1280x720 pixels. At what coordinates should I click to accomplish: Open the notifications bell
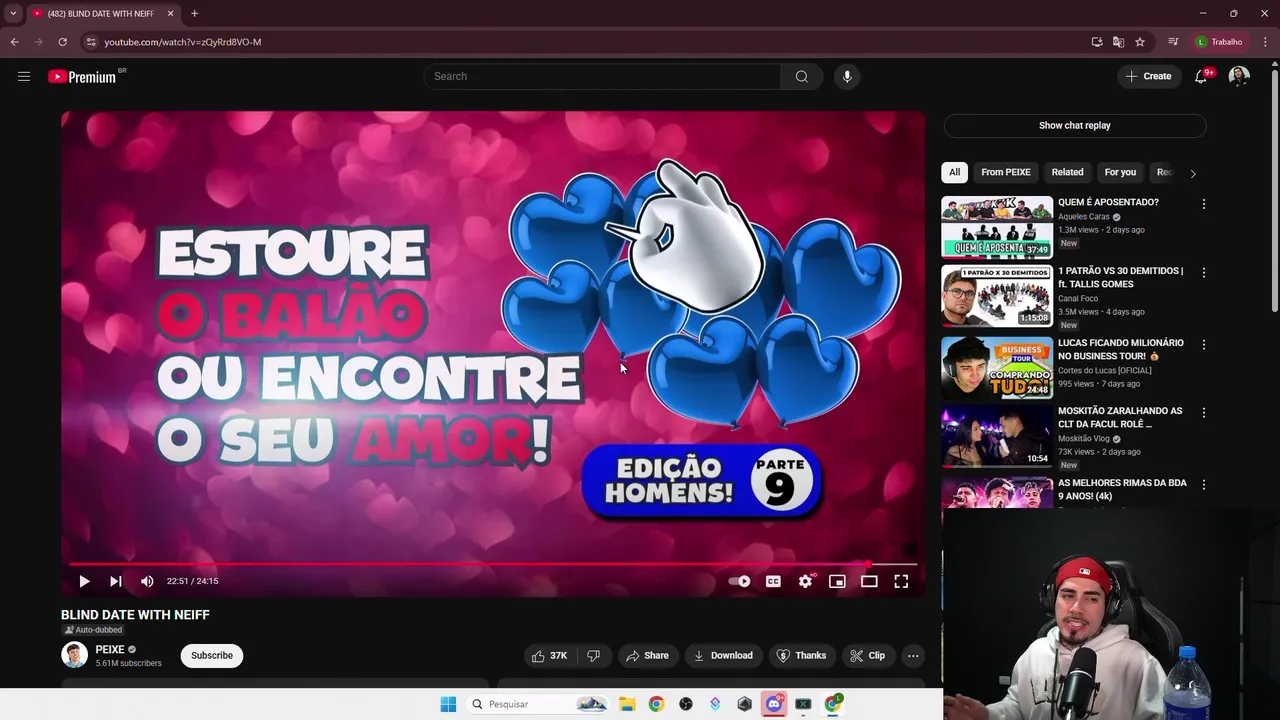1201,76
